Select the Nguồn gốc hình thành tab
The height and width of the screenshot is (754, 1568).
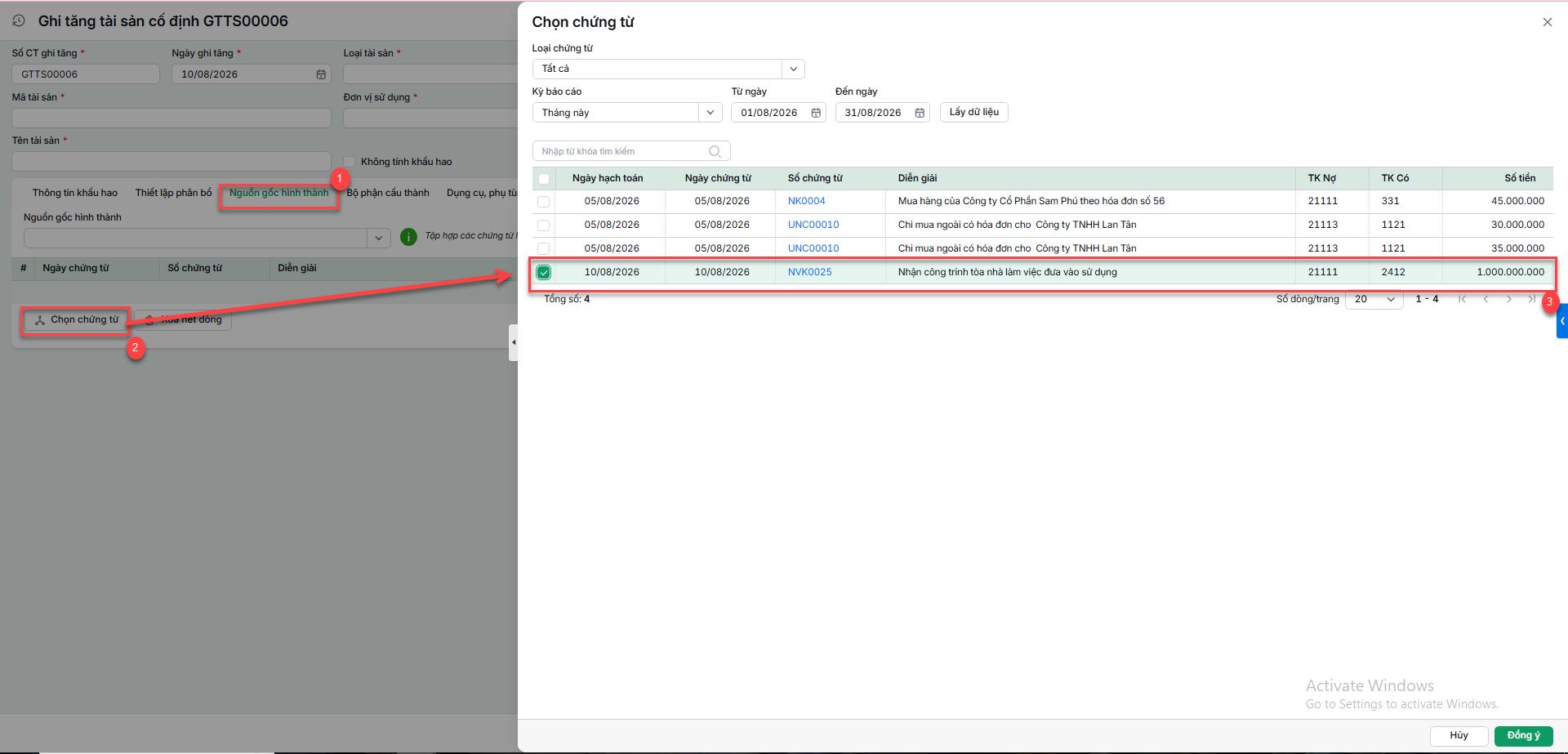pyautogui.click(x=278, y=193)
